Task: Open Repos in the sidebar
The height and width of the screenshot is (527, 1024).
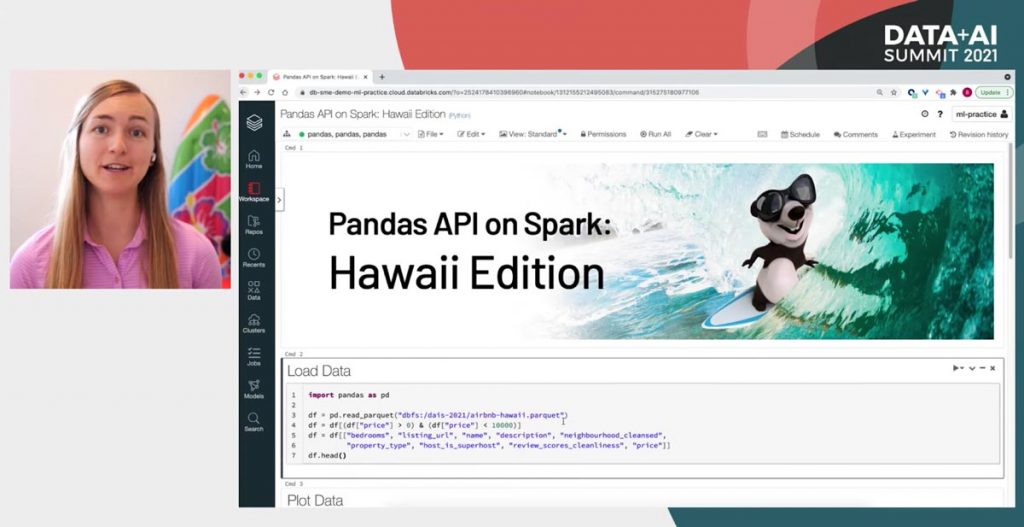Action: point(254,225)
